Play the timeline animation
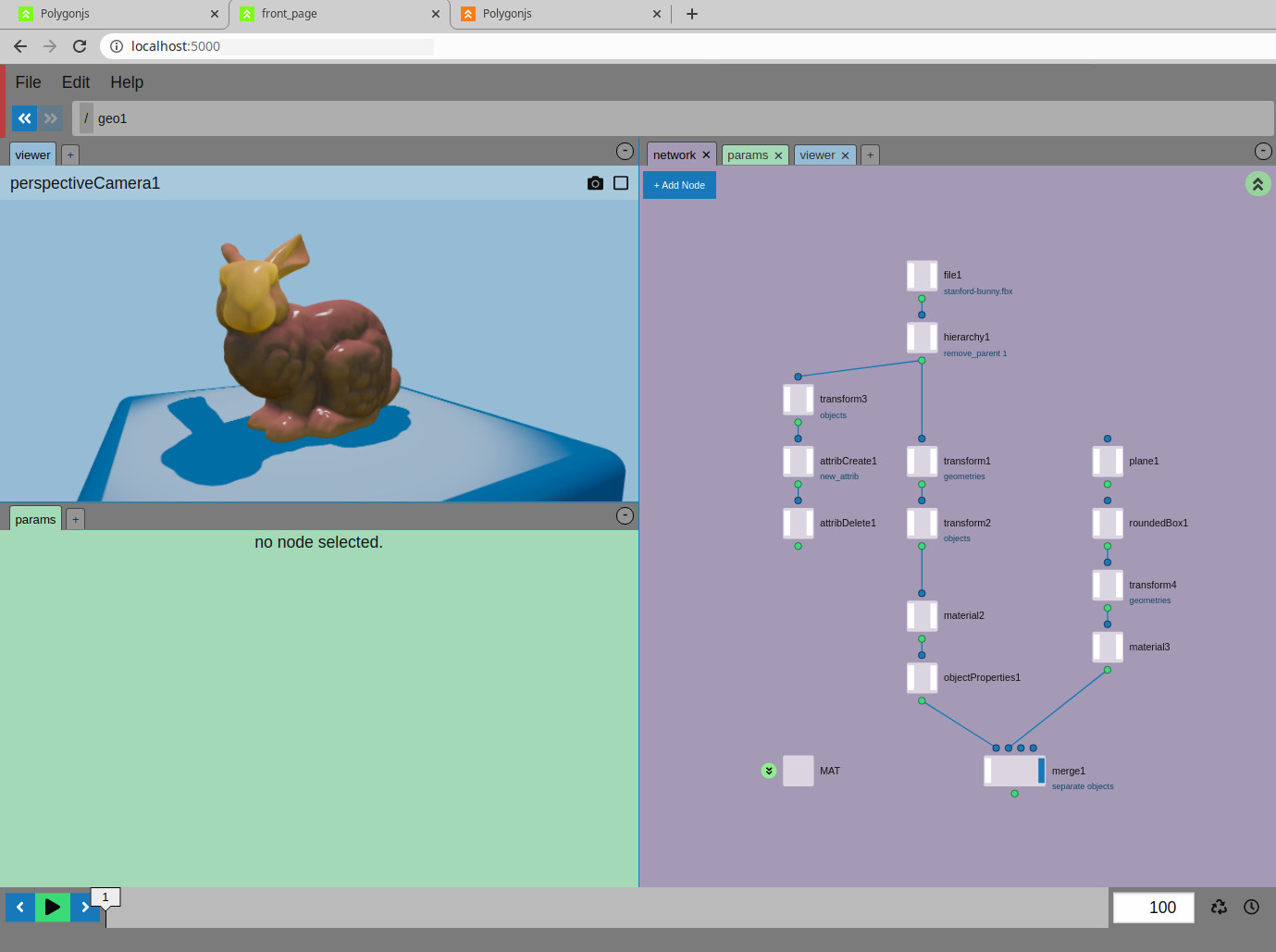 [x=53, y=907]
